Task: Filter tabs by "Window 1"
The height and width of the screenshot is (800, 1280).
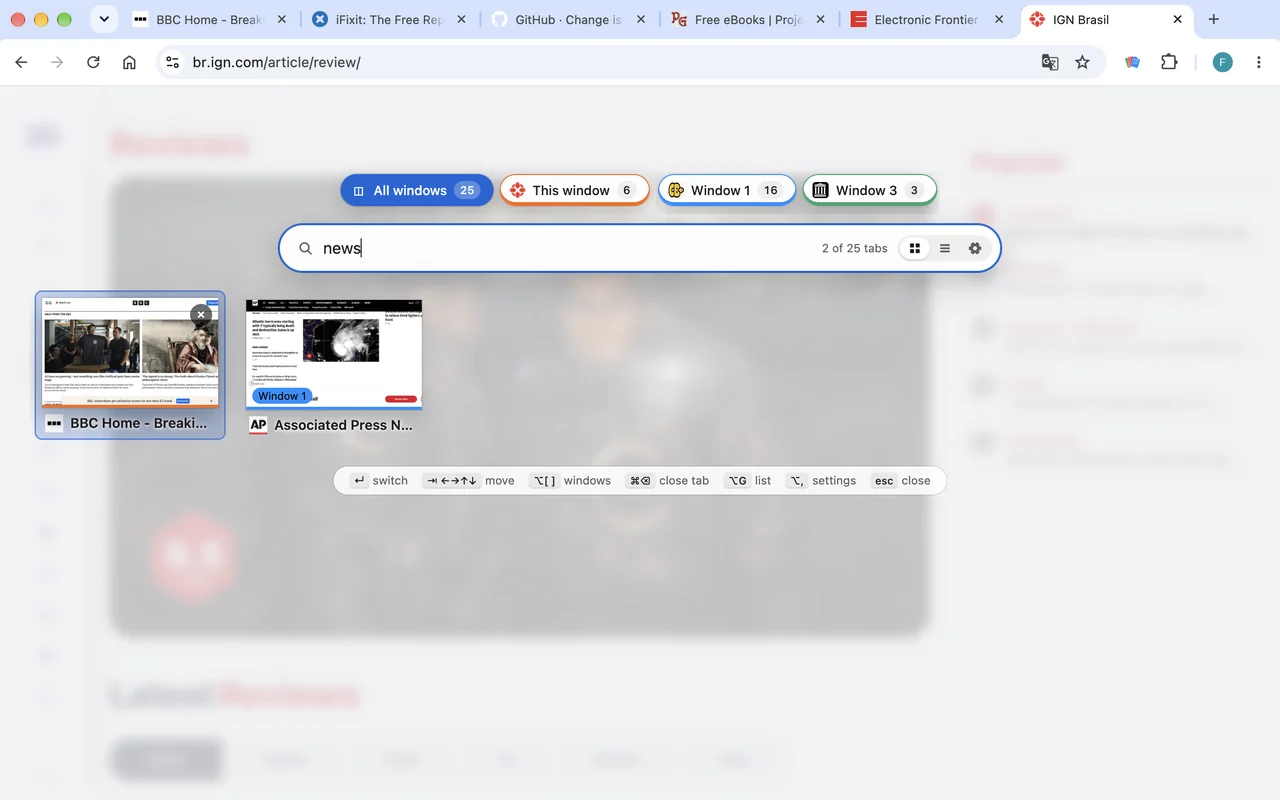Action: click(x=727, y=190)
